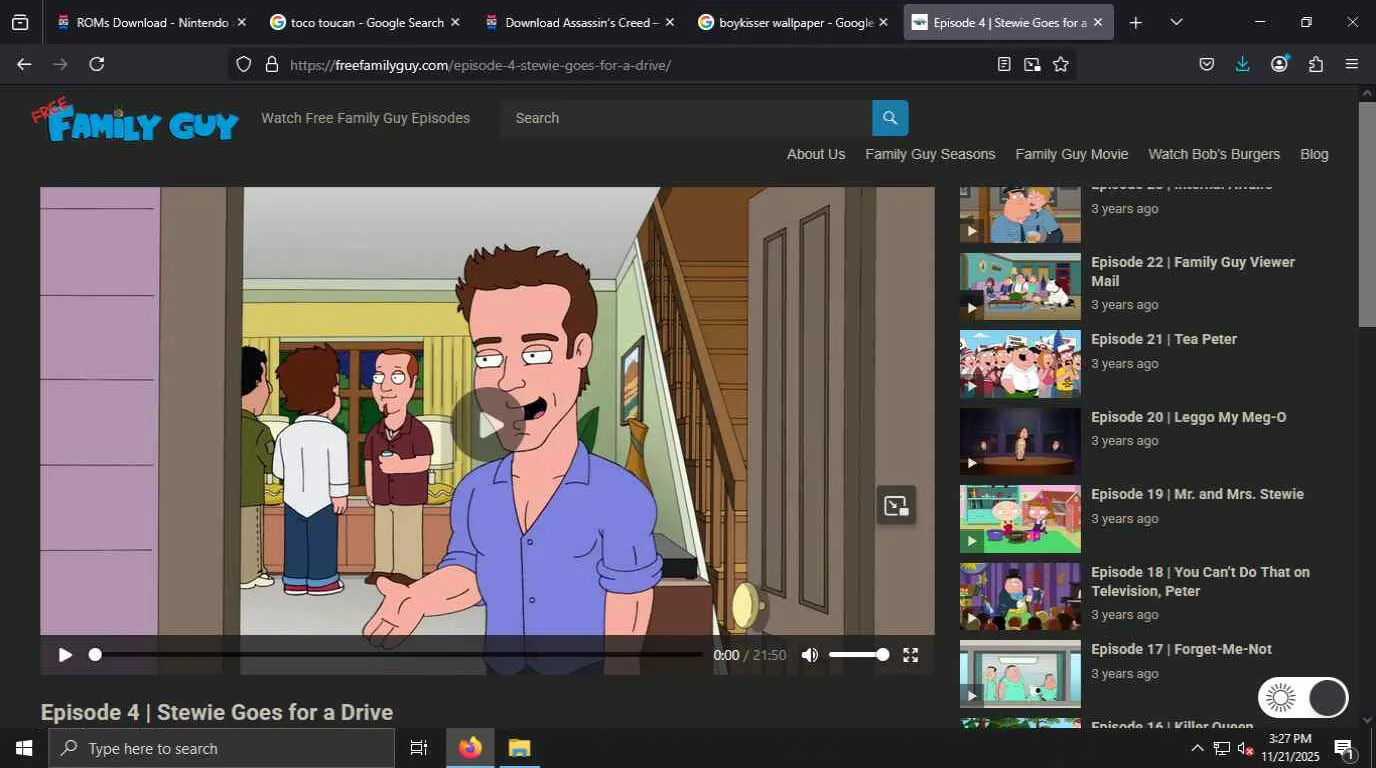Start video with the large center play button

coord(488,425)
